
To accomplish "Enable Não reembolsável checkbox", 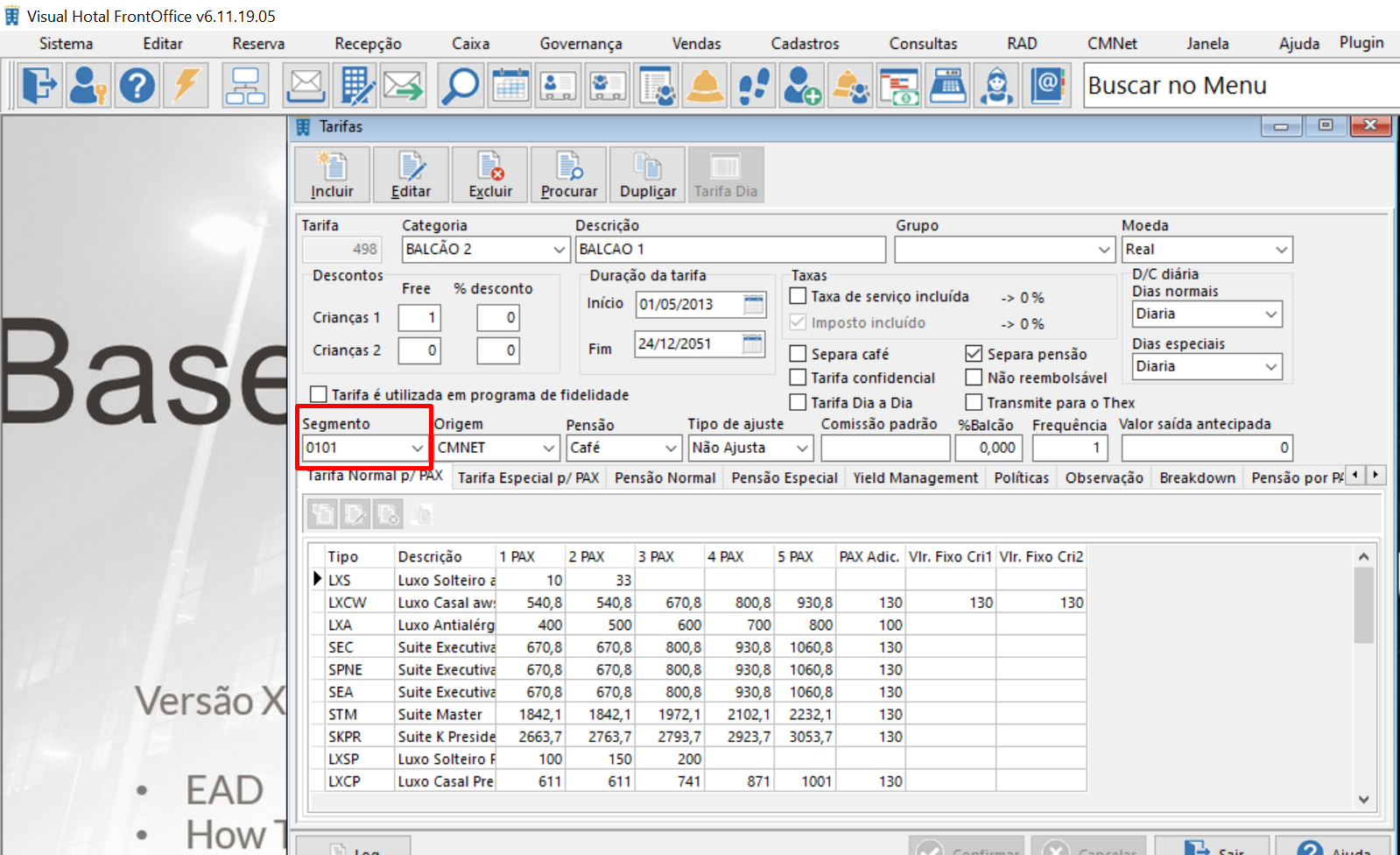I will point(974,378).
